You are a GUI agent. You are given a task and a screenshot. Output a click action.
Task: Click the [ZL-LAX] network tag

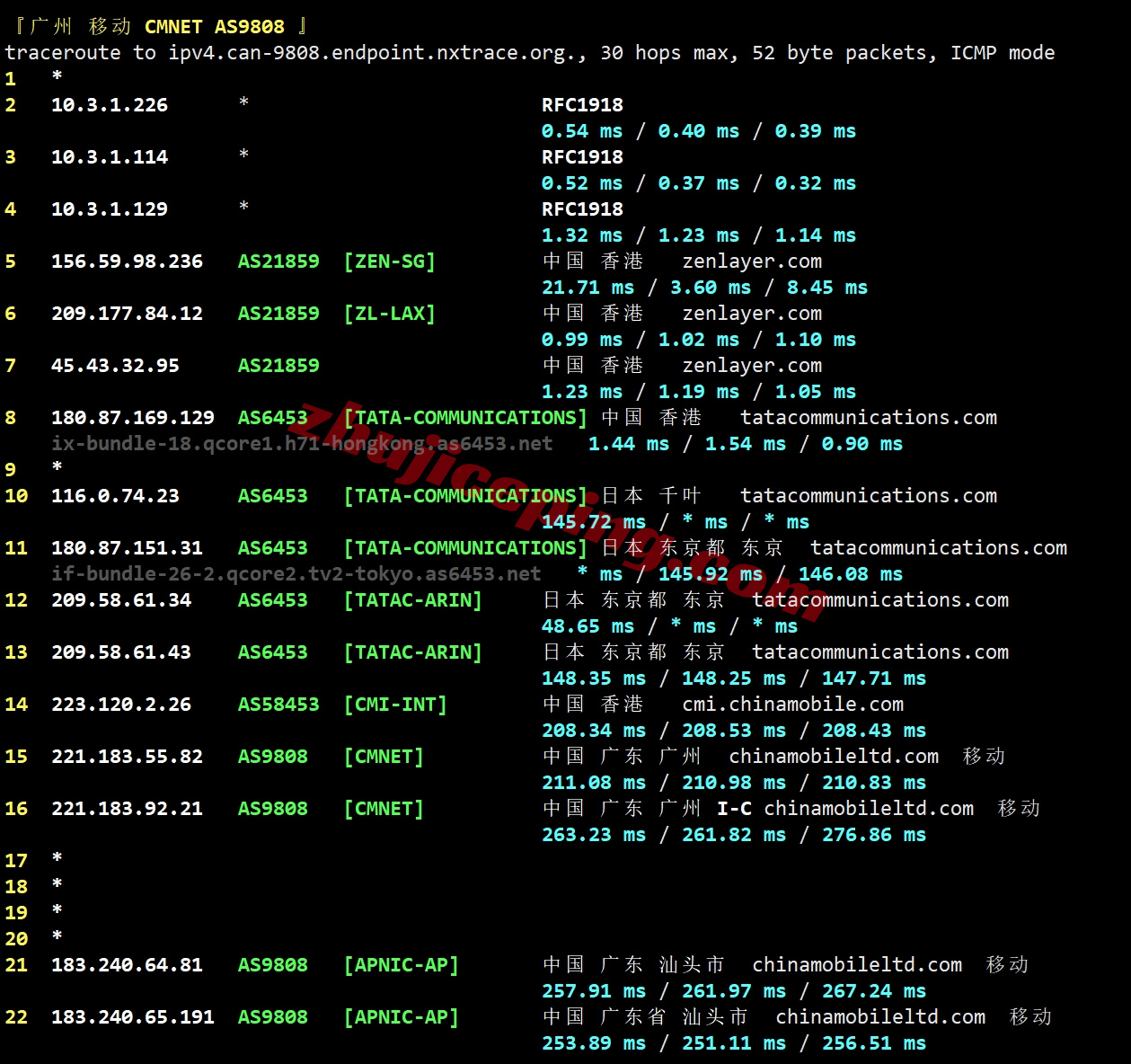tap(389, 314)
